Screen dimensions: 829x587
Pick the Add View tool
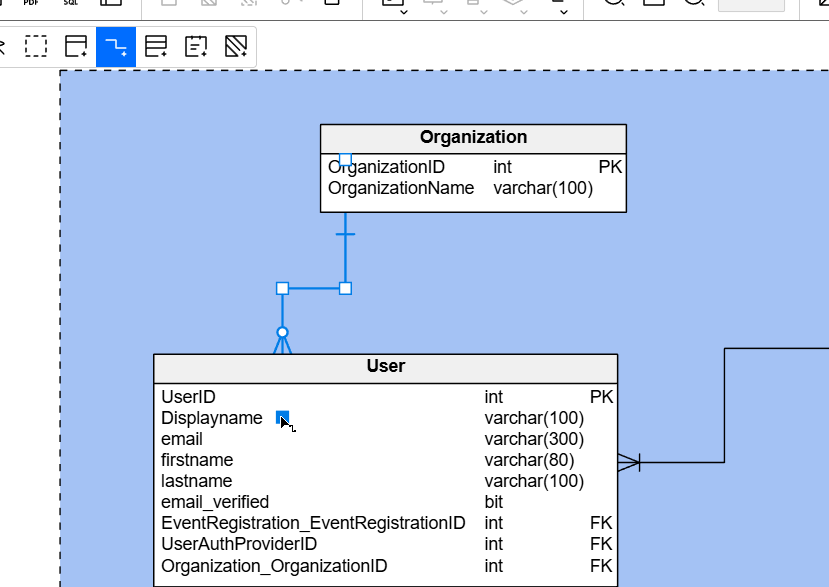coord(156,46)
